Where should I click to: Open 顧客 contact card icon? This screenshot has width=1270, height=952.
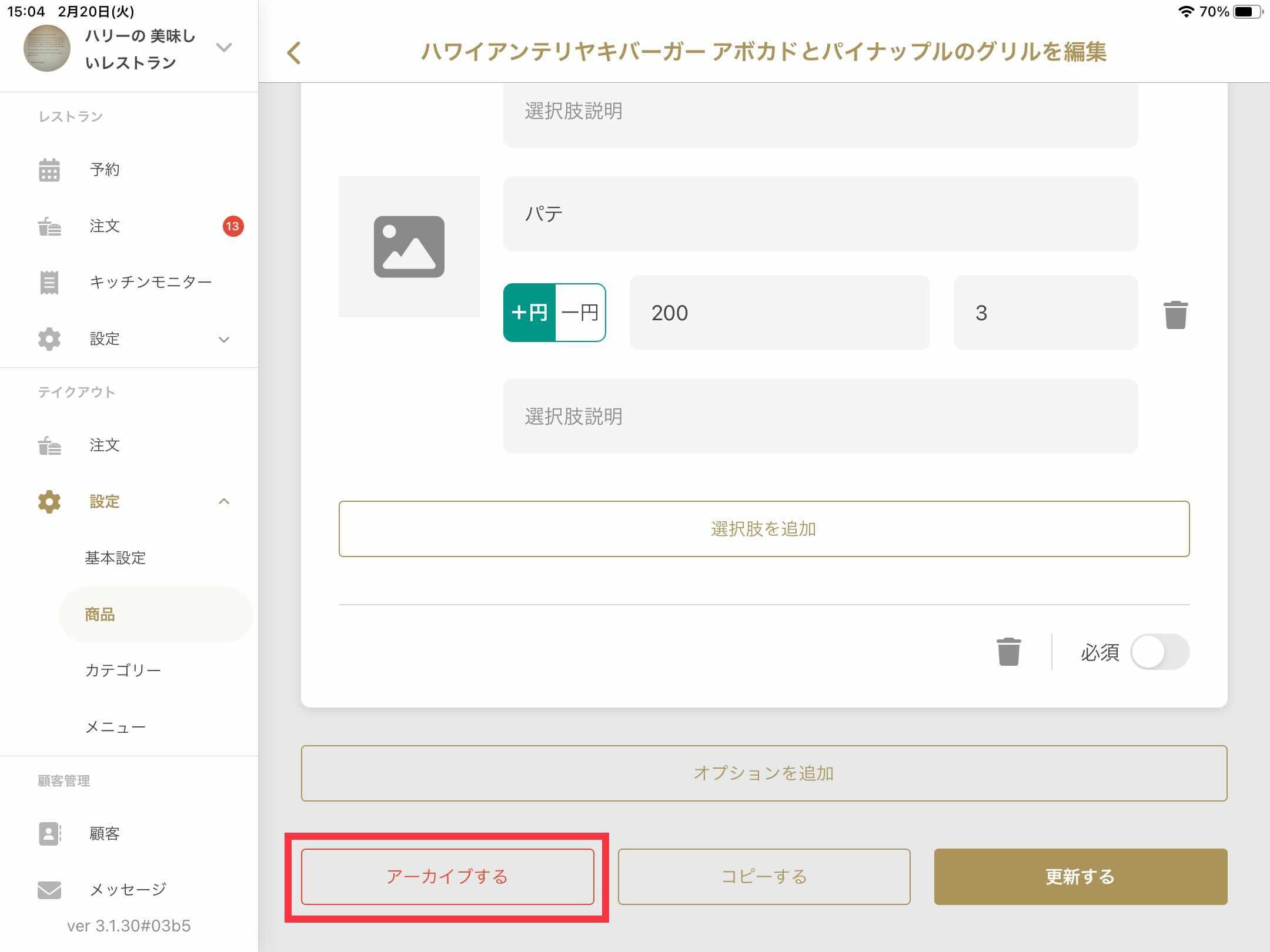49,833
